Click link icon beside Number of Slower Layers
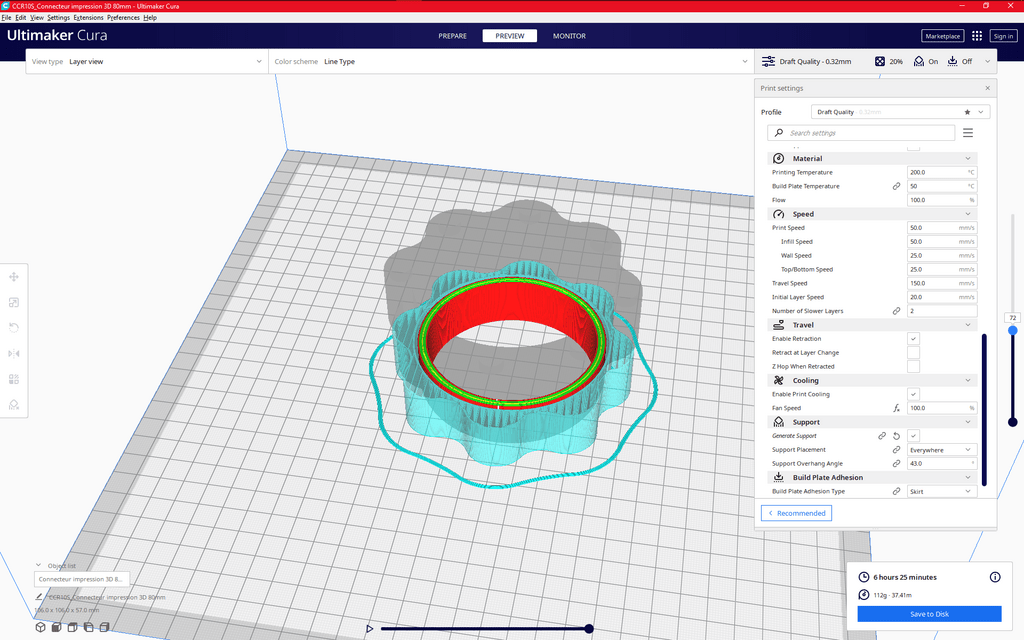The width and height of the screenshot is (1024, 640). pyautogui.click(x=897, y=311)
